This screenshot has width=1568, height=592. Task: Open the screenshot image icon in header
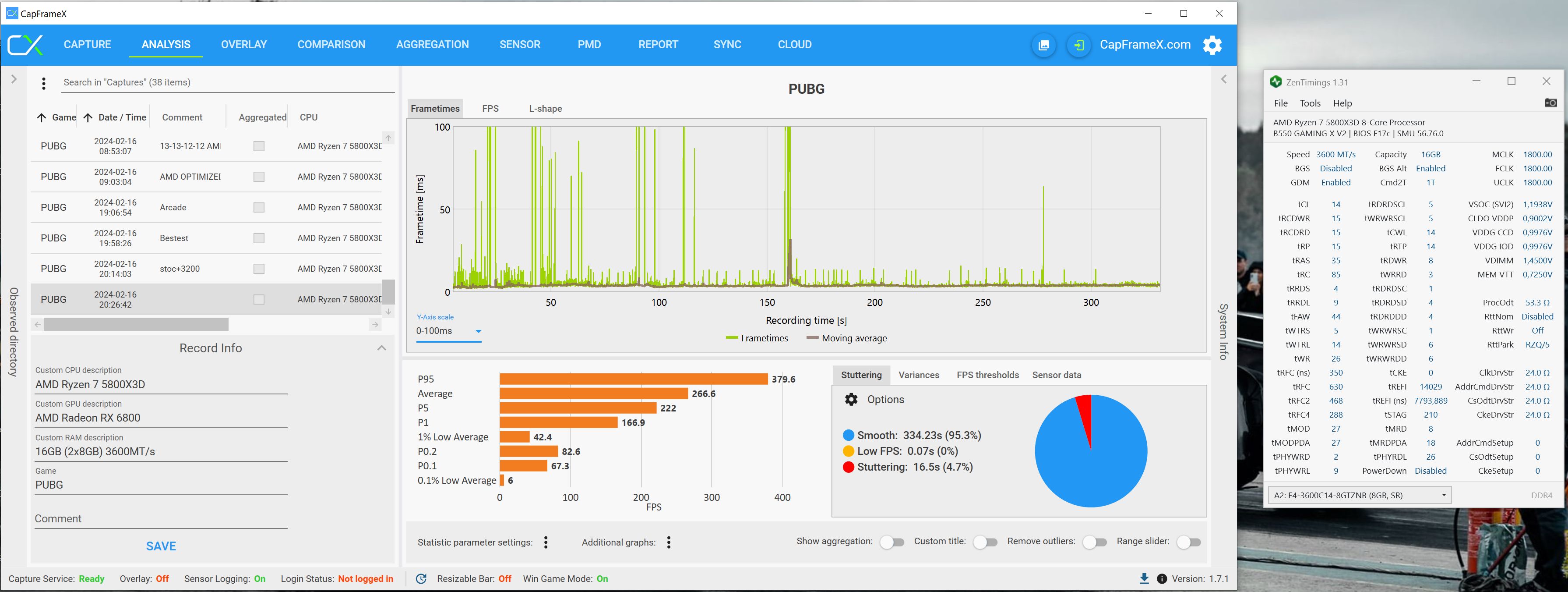point(1044,45)
